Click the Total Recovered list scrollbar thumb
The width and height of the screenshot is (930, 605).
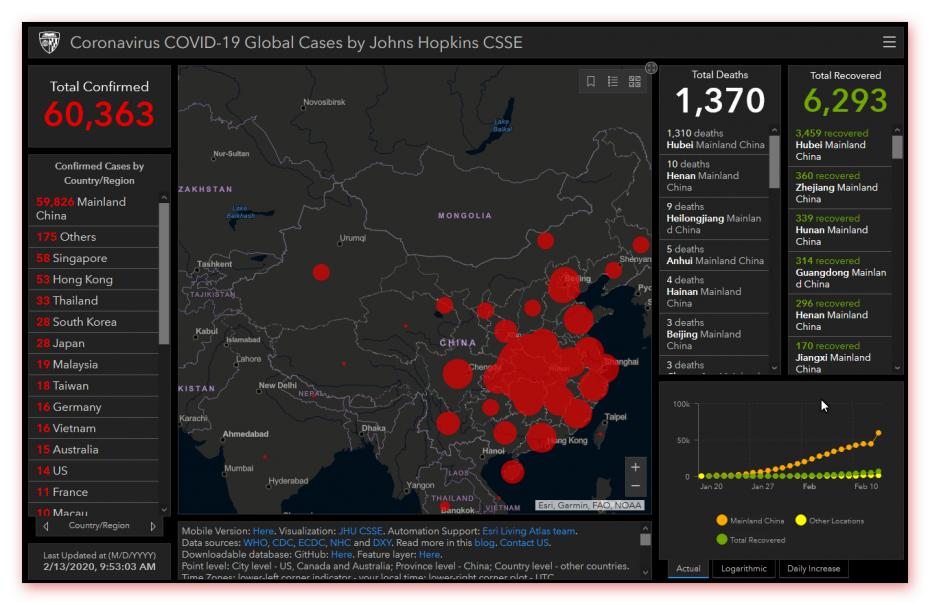click(x=897, y=147)
